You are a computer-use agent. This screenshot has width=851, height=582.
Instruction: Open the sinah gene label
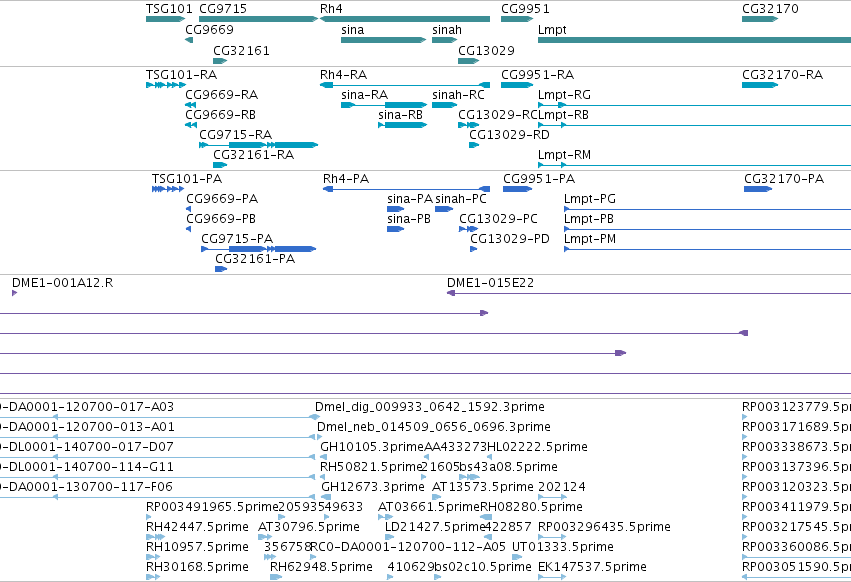447,30
